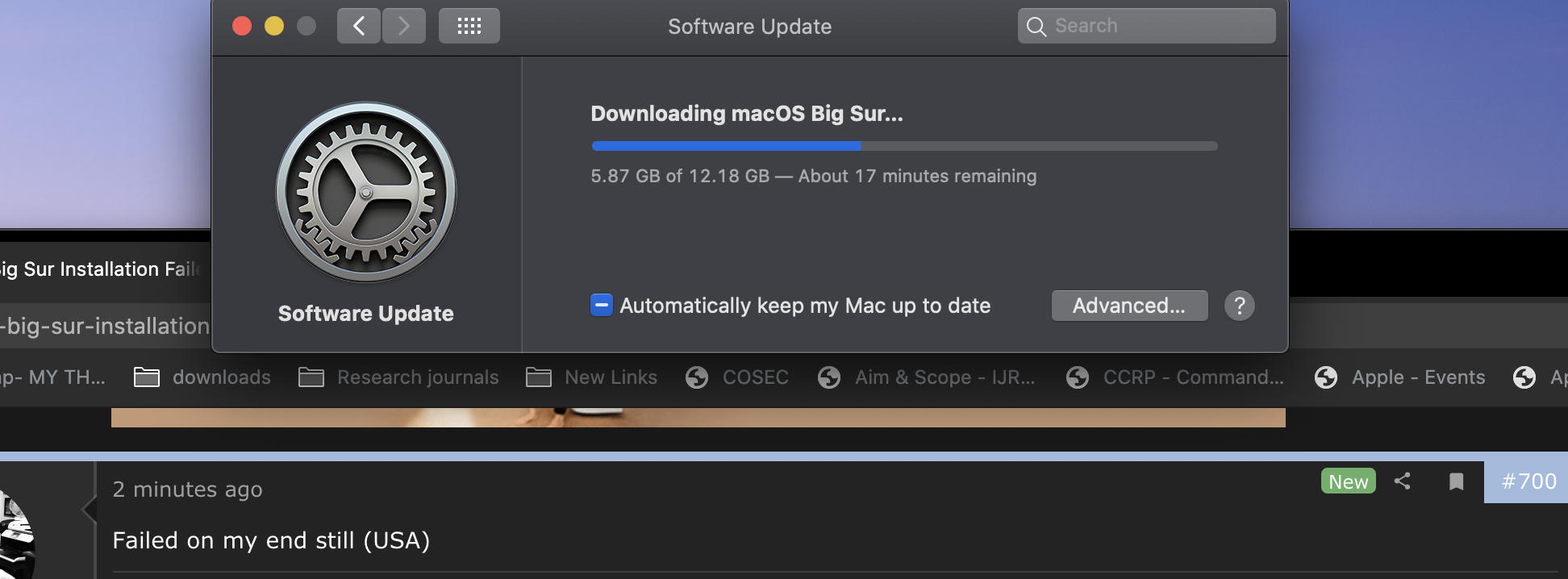This screenshot has width=1568, height=579.
Task: Open the Advanced... options
Action: click(x=1129, y=306)
